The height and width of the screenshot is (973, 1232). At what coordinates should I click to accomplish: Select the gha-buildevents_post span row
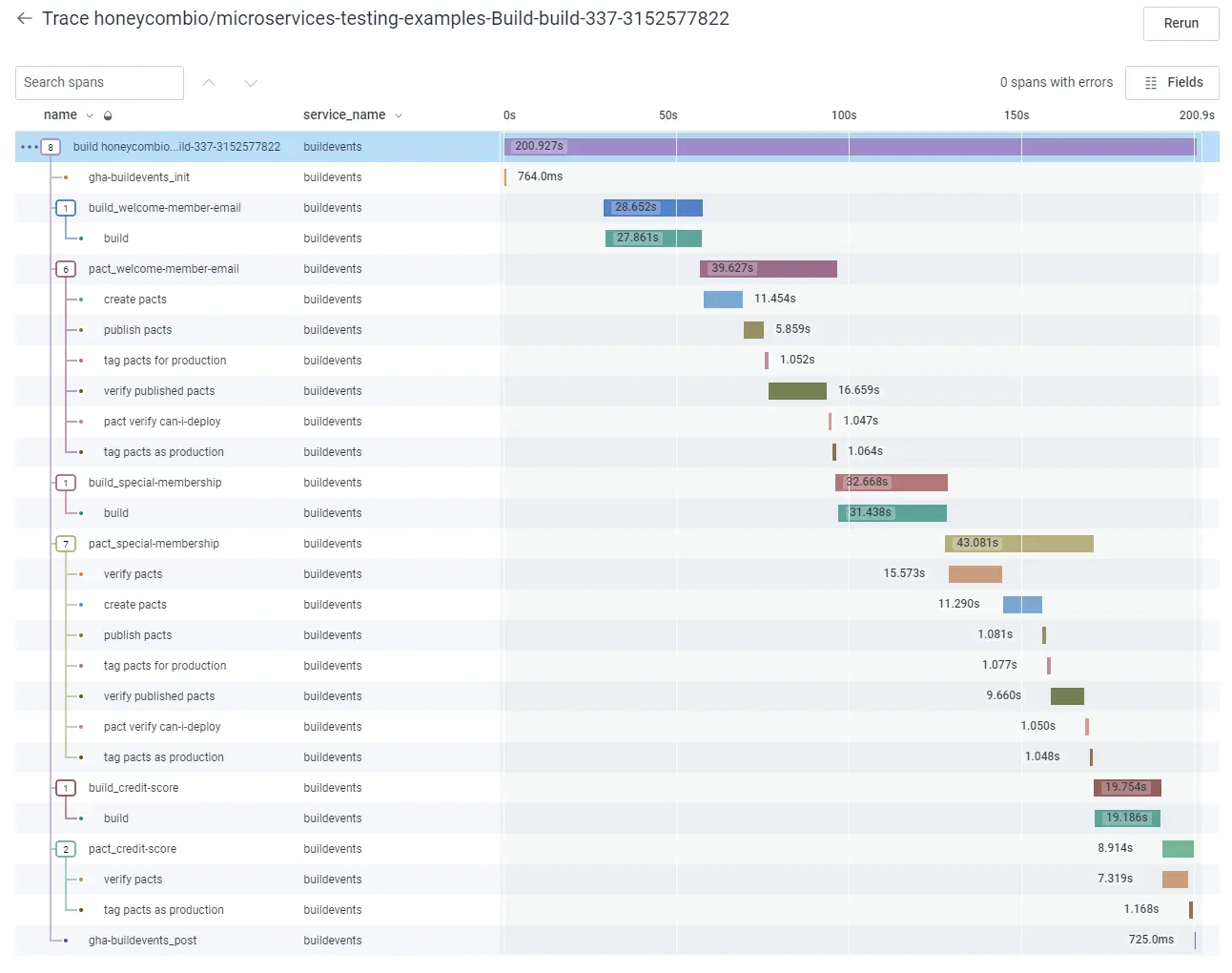coord(143,941)
